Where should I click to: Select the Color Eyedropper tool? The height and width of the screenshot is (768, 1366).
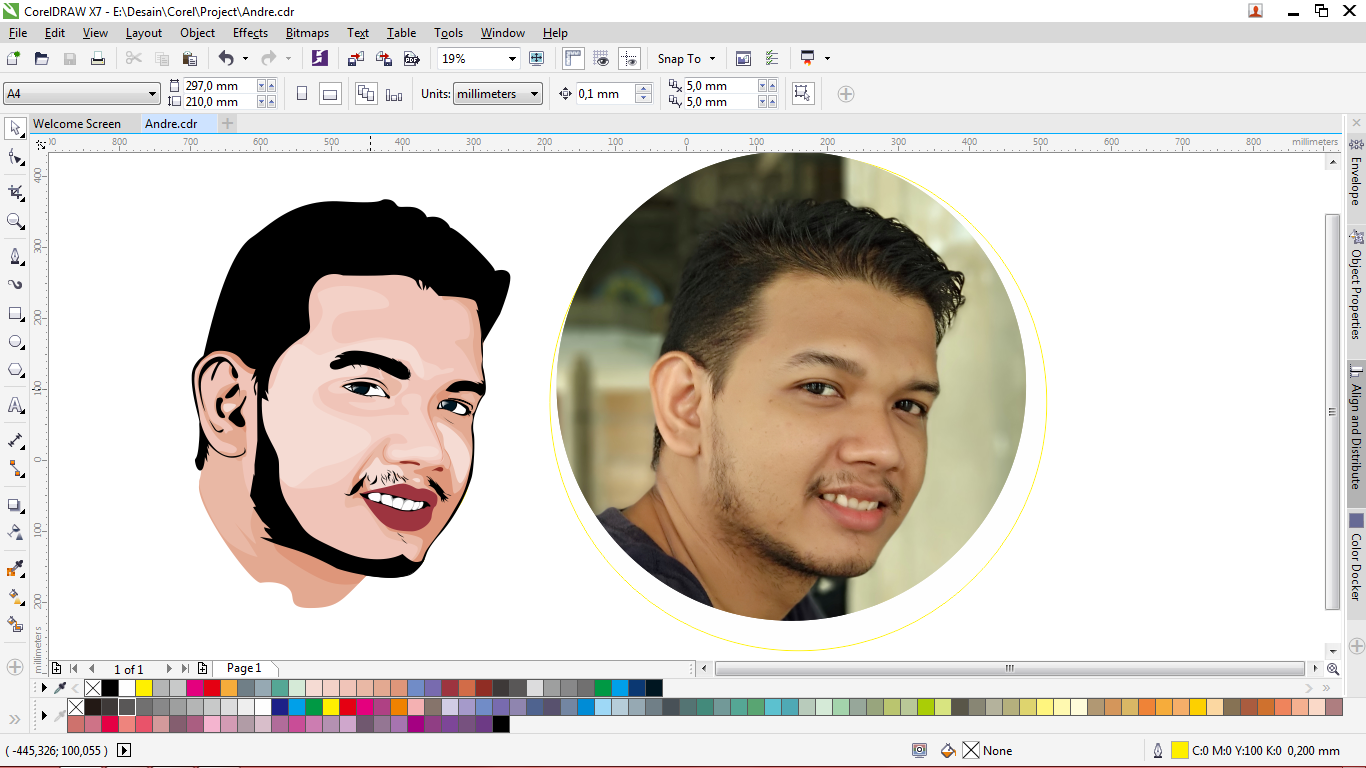pos(15,569)
